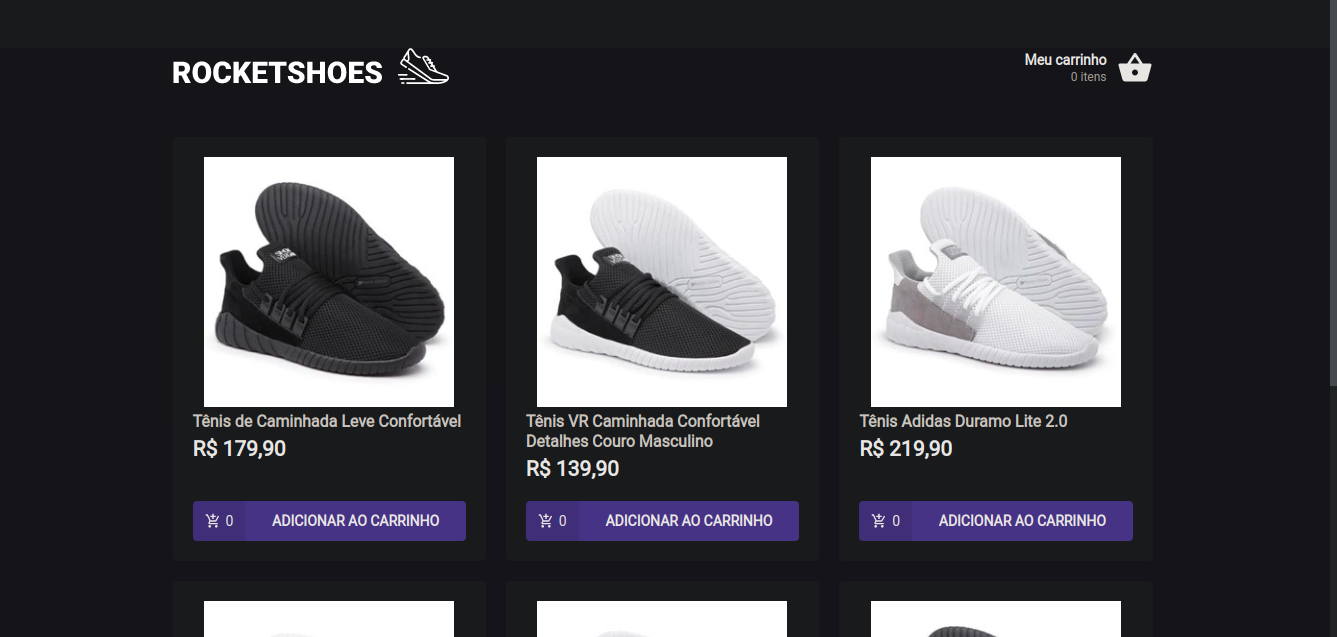Image resolution: width=1337 pixels, height=637 pixels.
Task: Open the Meu carrinho link
Action: coord(1065,60)
